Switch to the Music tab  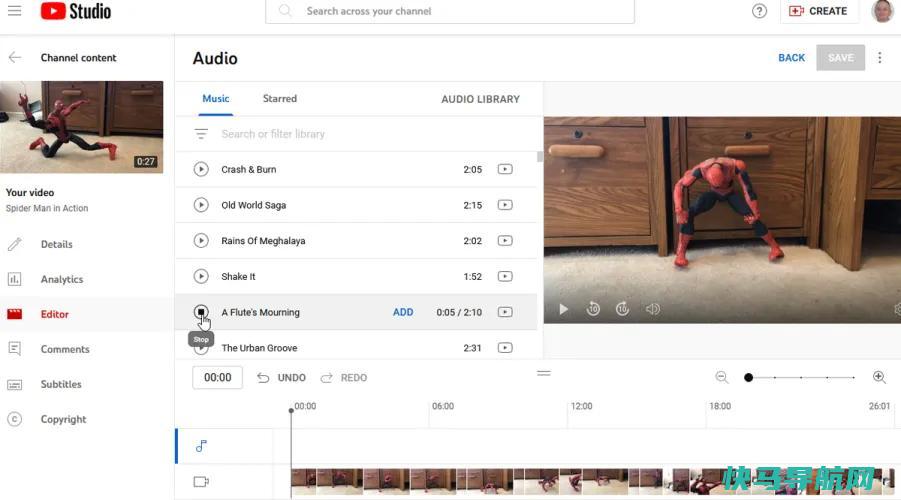pos(215,99)
